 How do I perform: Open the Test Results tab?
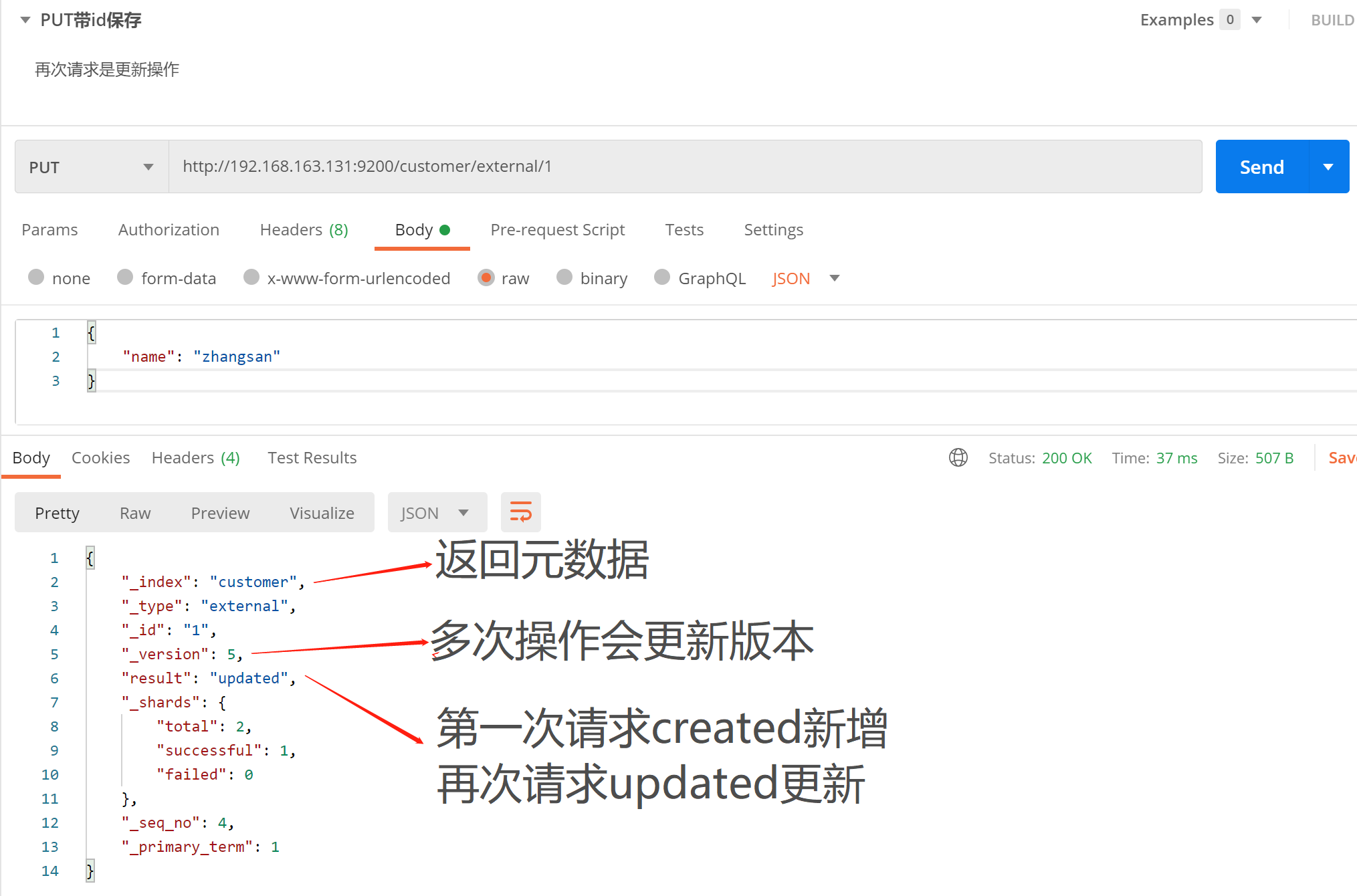pyautogui.click(x=312, y=457)
